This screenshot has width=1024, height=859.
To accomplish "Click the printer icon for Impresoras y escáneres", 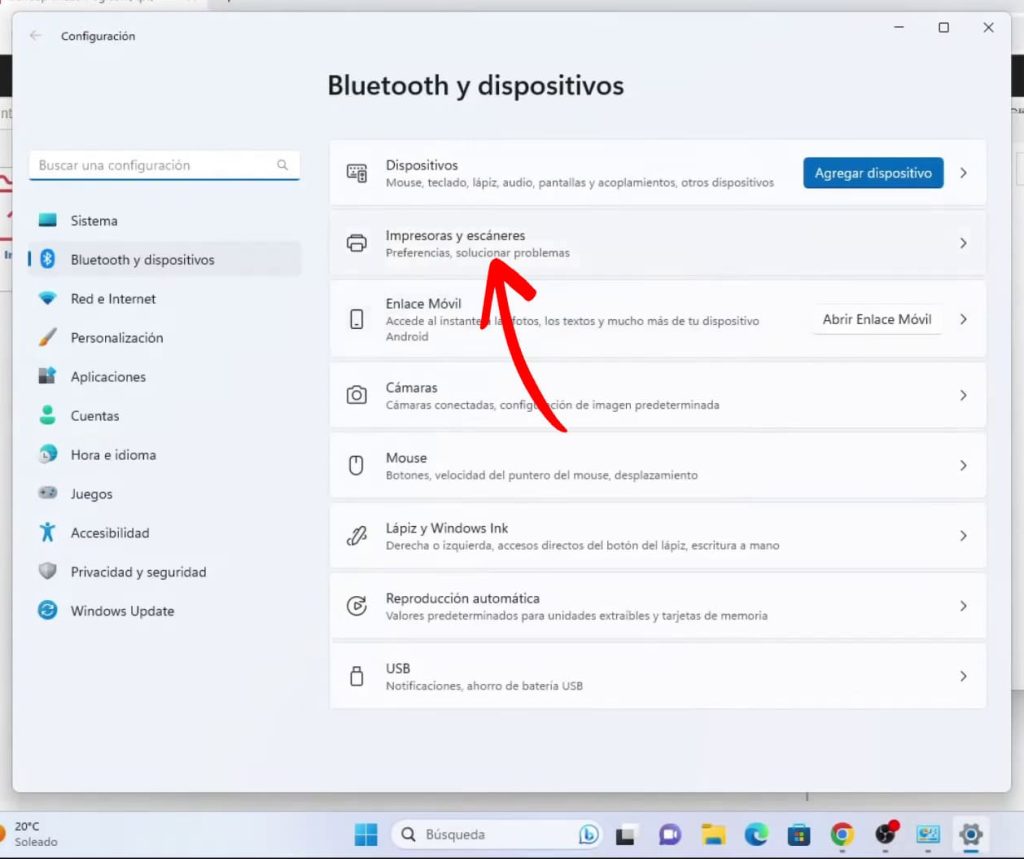I will coord(356,243).
